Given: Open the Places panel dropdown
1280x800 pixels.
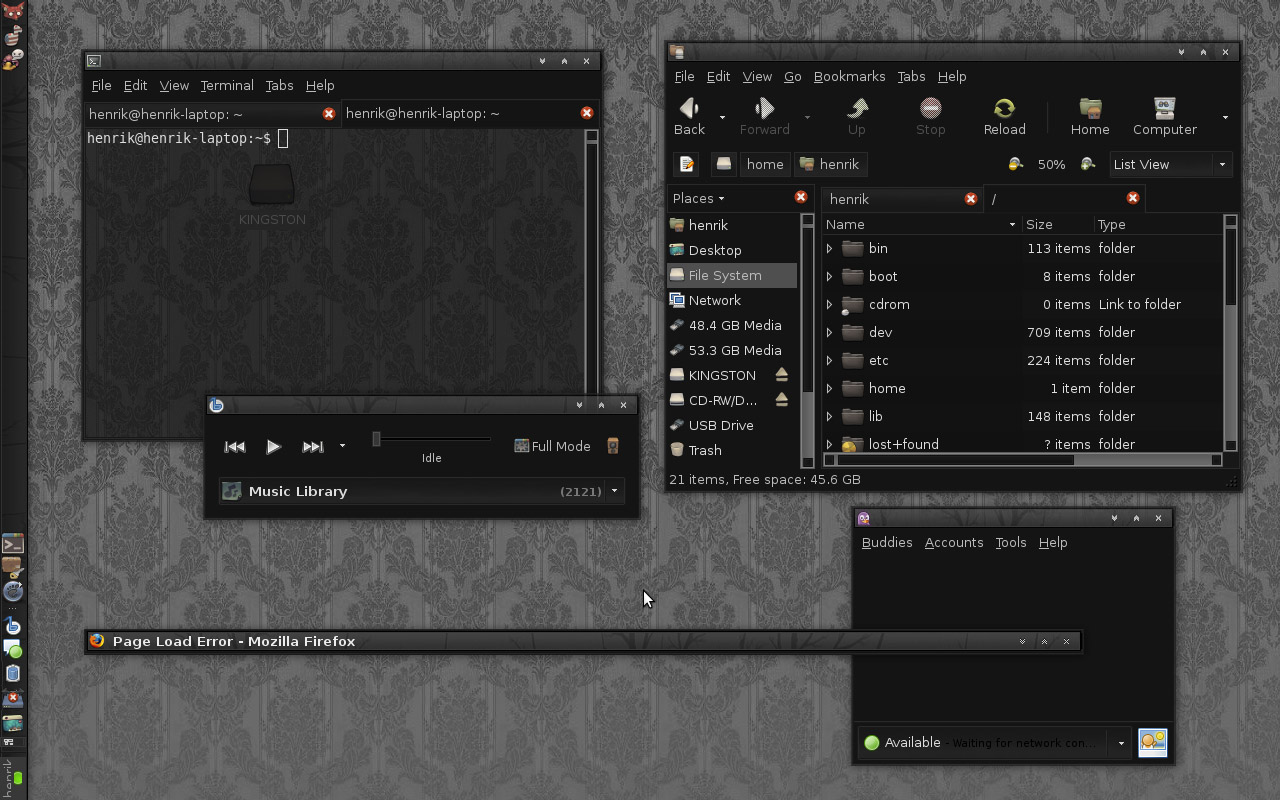Looking at the screenshot, I should (x=699, y=198).
